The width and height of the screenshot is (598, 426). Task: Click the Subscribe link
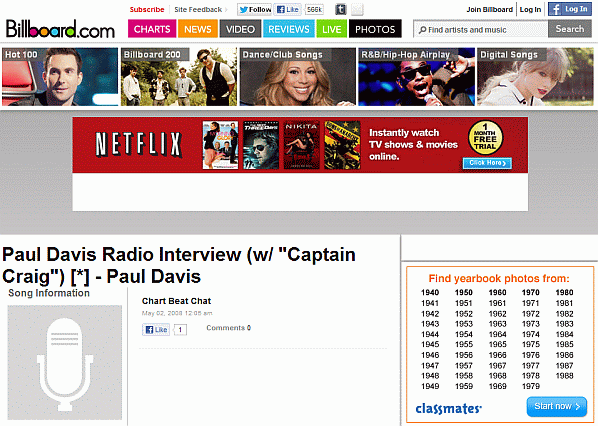[147, 10]
